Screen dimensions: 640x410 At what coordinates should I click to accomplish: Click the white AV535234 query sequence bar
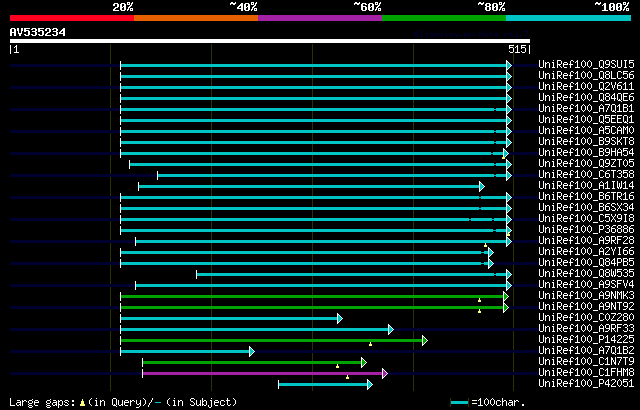(x=270, y=41)
